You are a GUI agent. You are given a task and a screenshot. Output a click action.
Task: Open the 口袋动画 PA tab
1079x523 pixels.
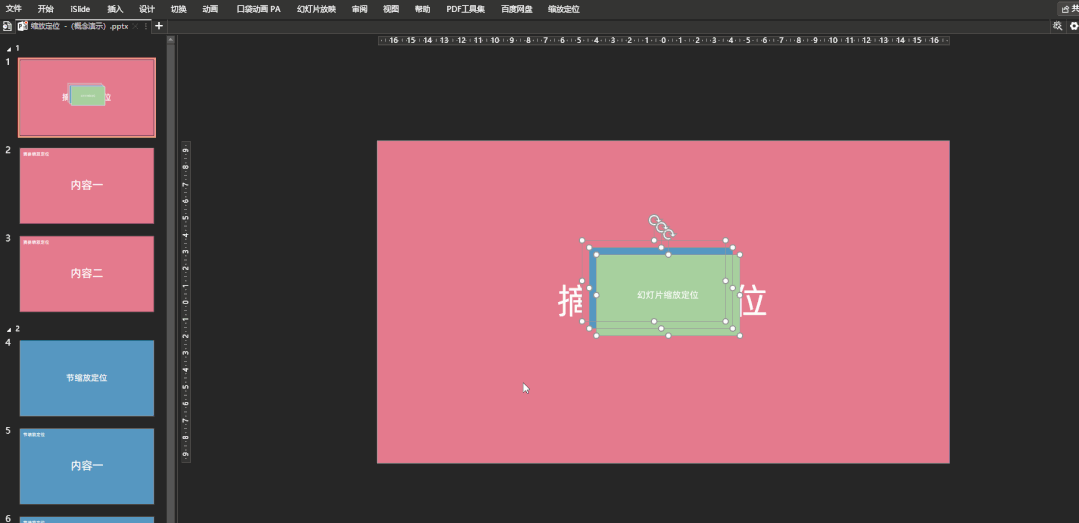click(258, 9)
